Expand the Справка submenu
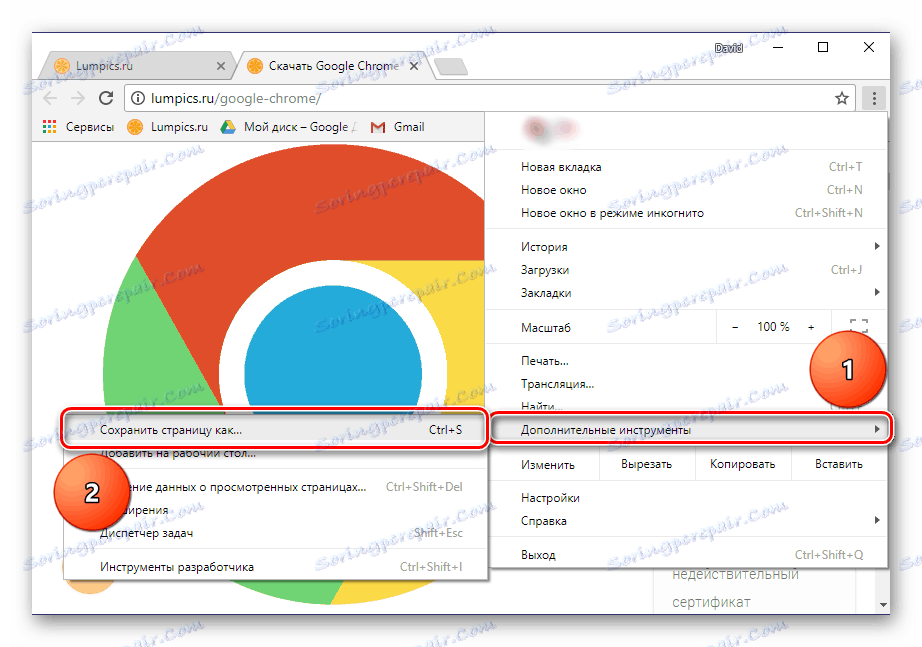The image size is (922, 647). click(x=686, y=521)
